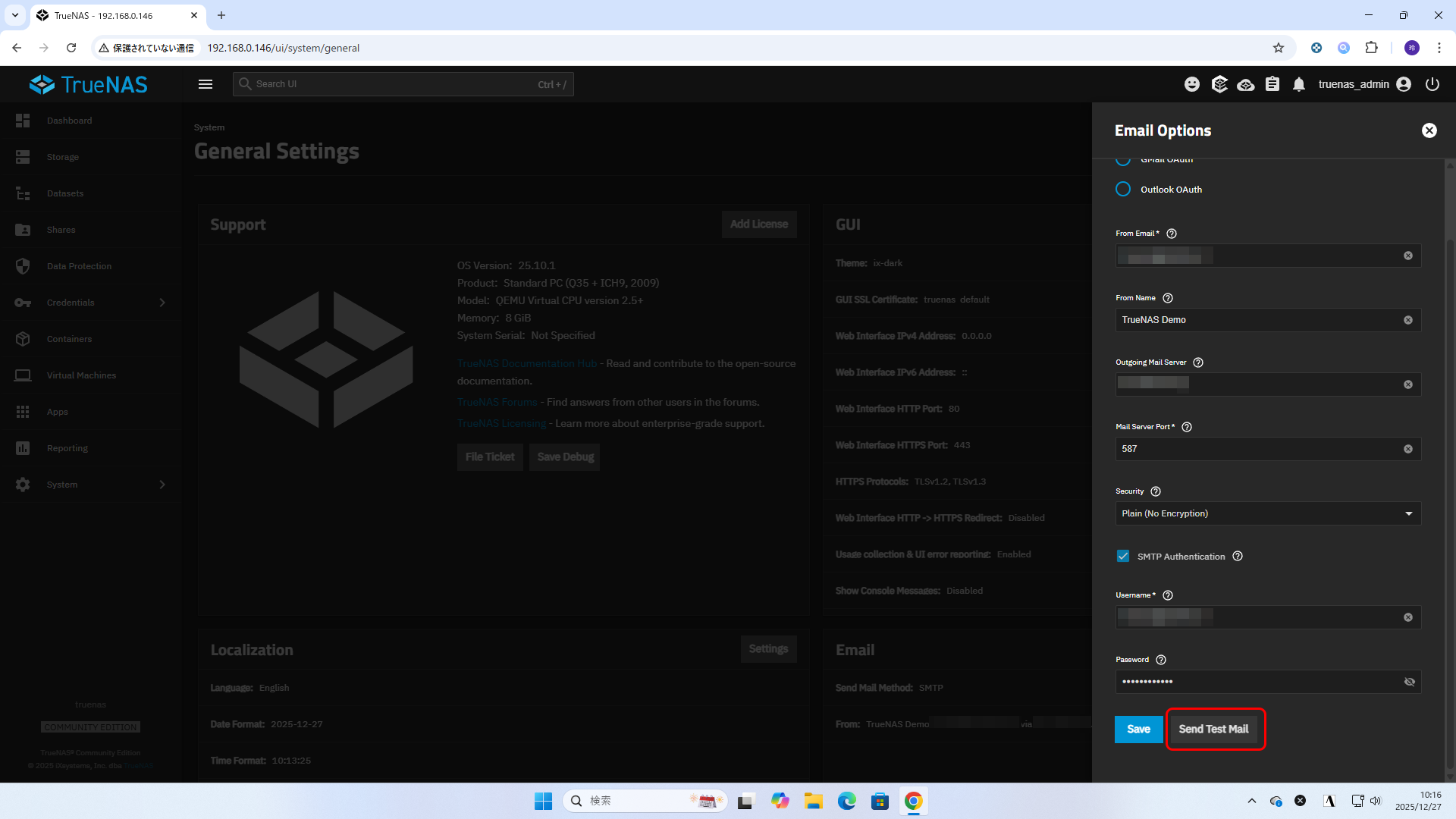The height and width of the screenshot is (819, 1456).
Task: Click the Send Test Mail button
Action: click(x=1213, y=729)
